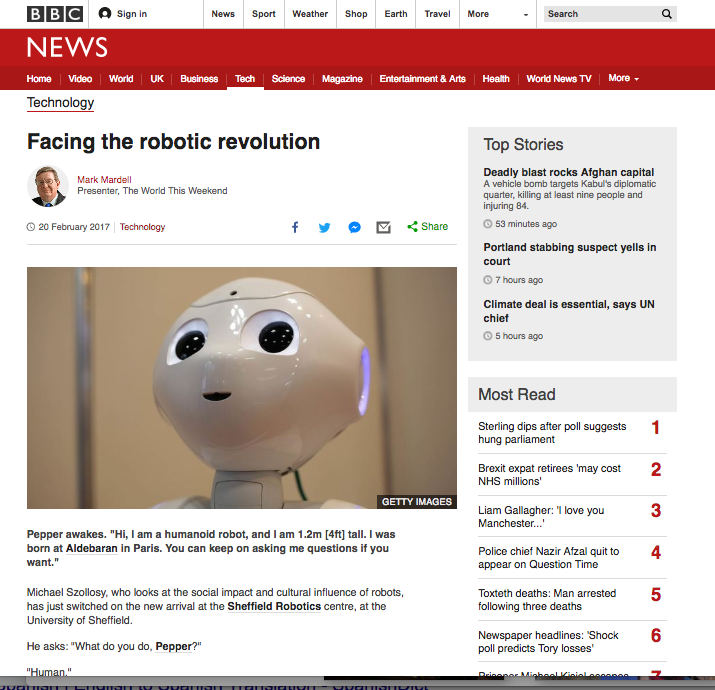Email the article using envelope icon
The height and width of the screenshot is (690, 715).
383,227
